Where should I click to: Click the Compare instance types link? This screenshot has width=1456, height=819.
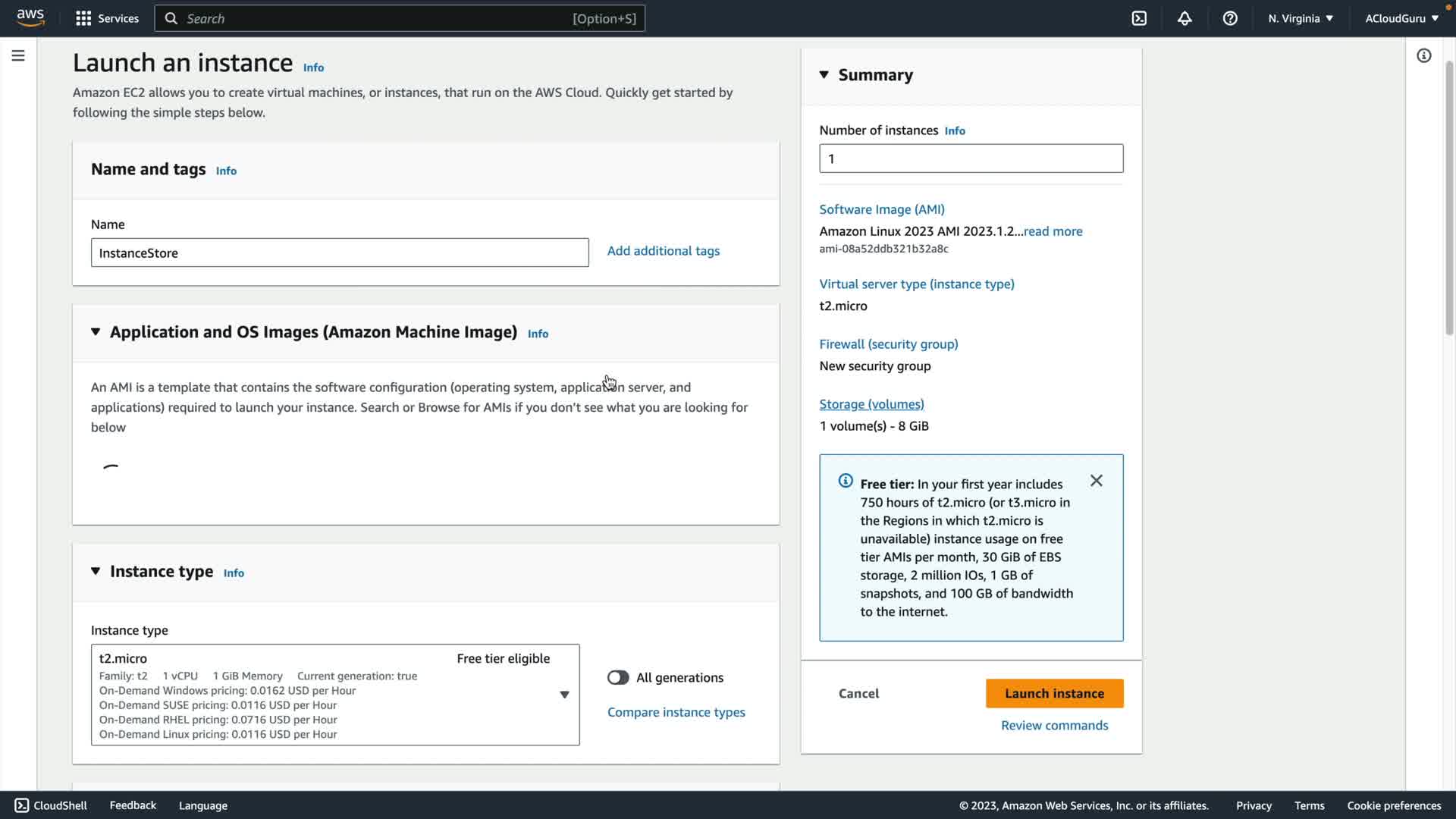[x=676, y=712]
